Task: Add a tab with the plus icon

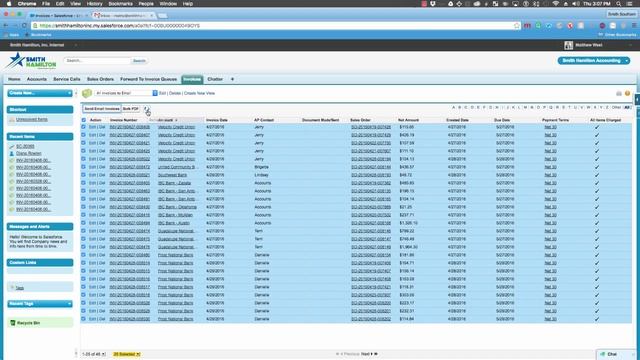Action: (233, 79)
